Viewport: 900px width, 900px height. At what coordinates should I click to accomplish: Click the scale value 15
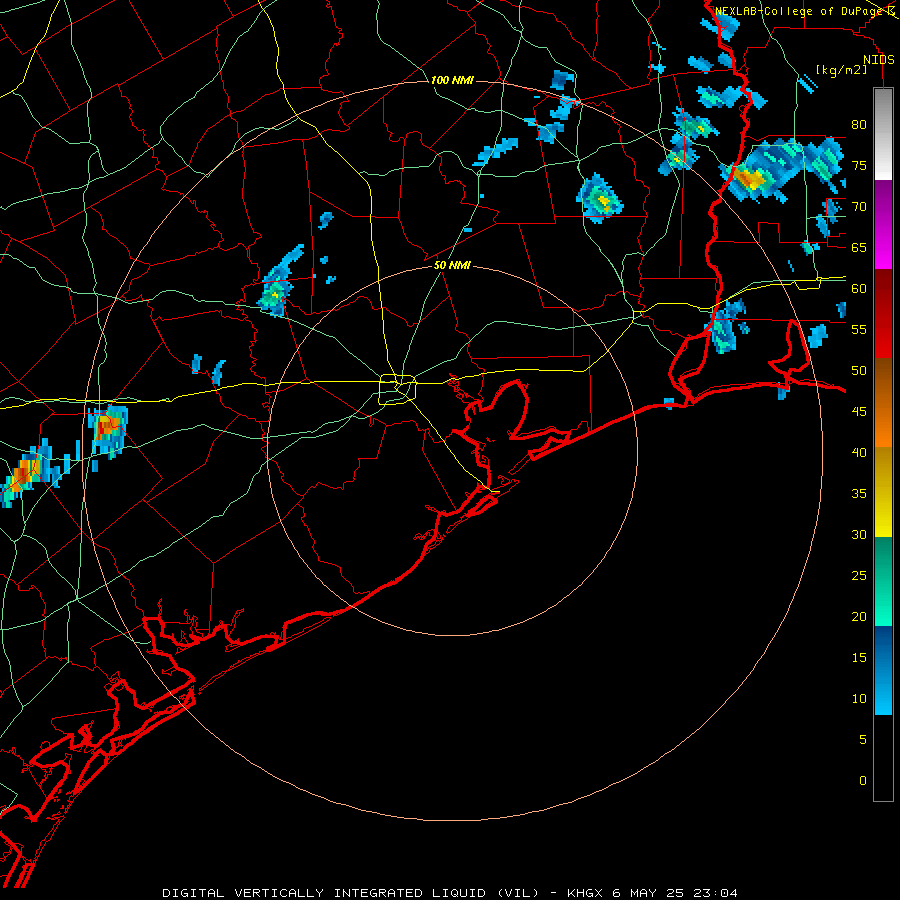[x=859, y=657]
